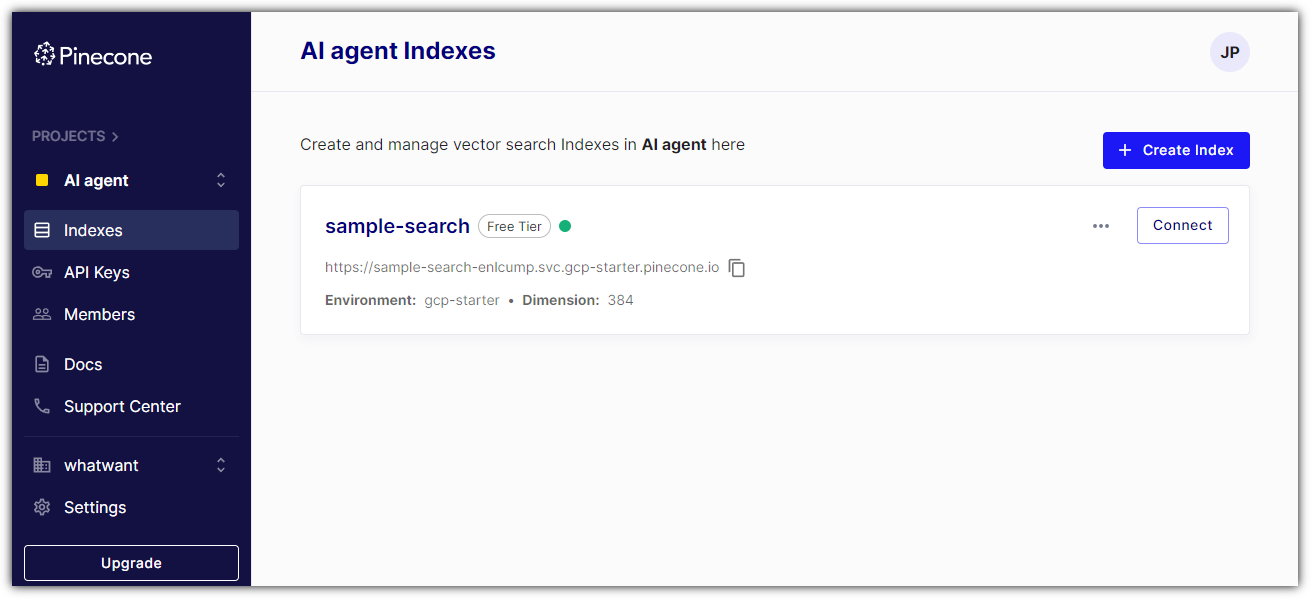Click the Upgrade button

coord(131,563)
